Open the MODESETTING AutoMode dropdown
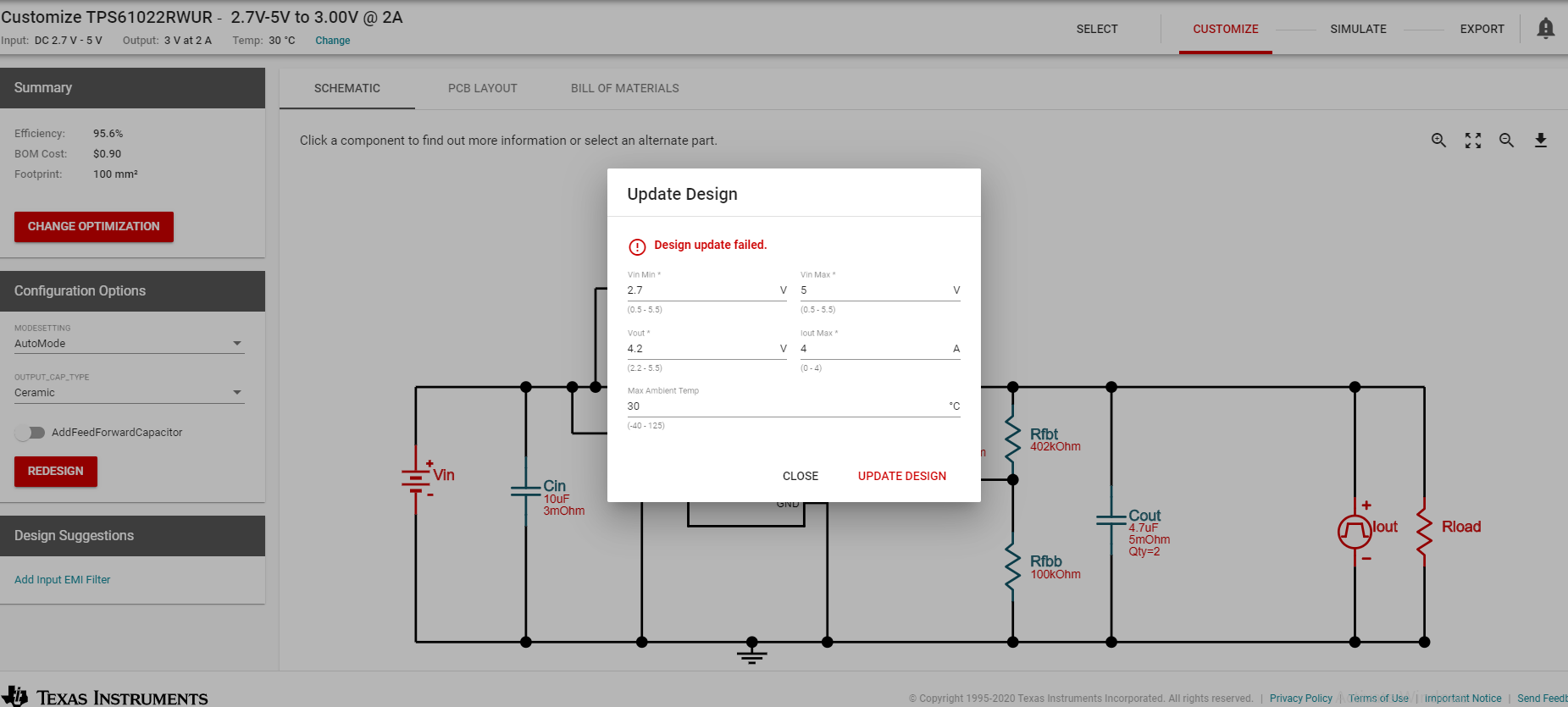Image resolution: width=1568 pixels, height=707 pixels. tap(130, 344)
